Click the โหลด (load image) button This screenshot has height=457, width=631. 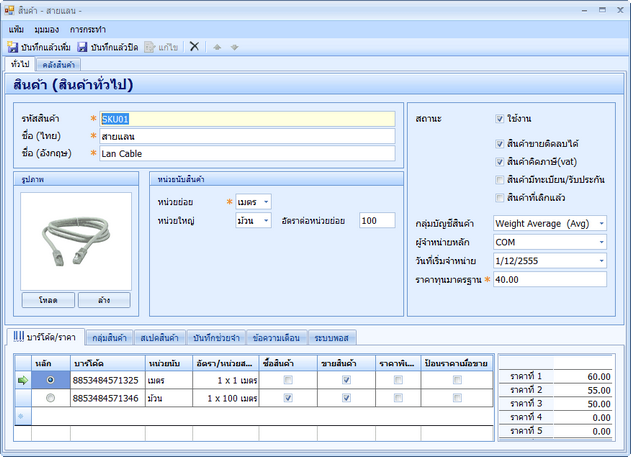48,300
